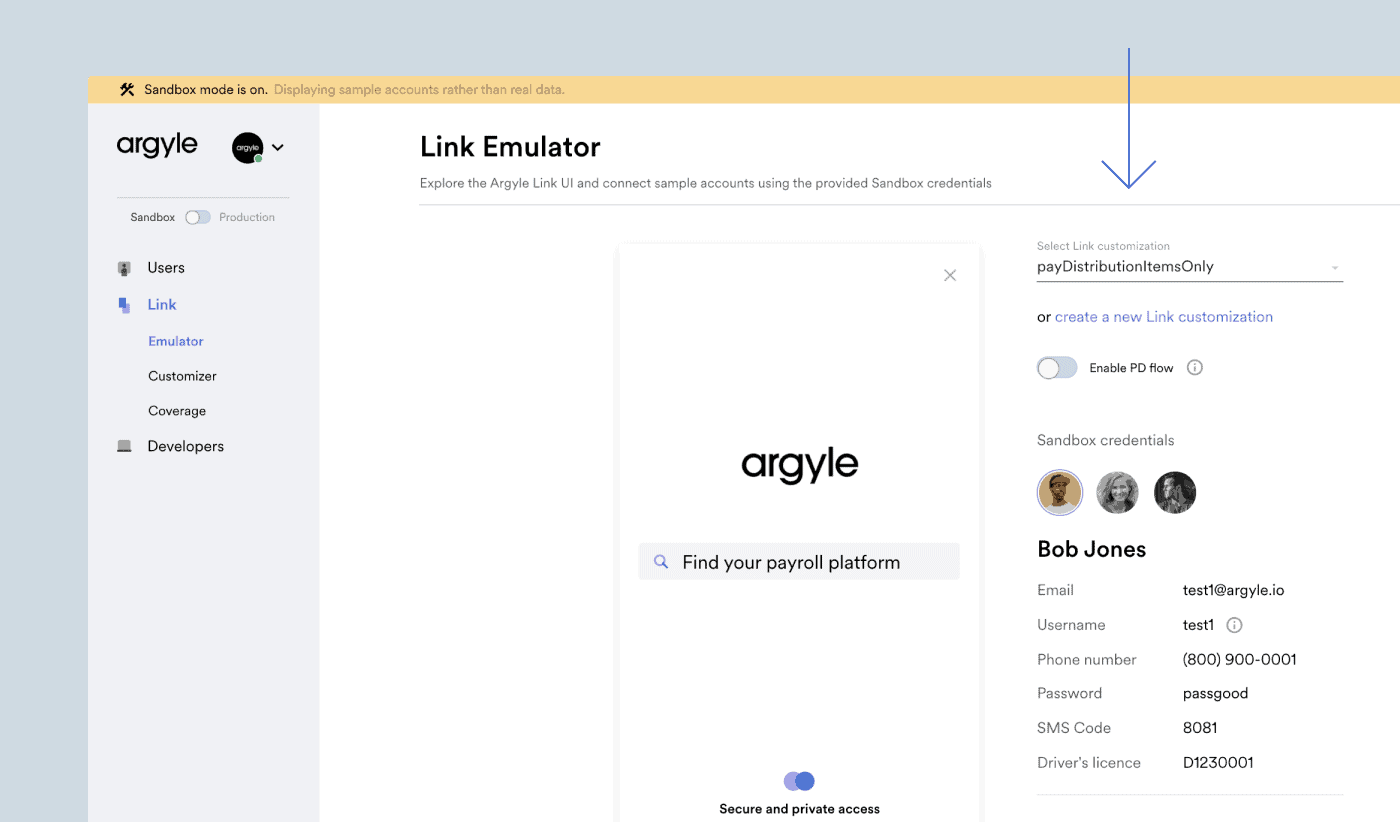Viewport: 1400px width, 822px height.
Task: Open the Select Link customization dropdown
Action: (x=1190, y=267)
